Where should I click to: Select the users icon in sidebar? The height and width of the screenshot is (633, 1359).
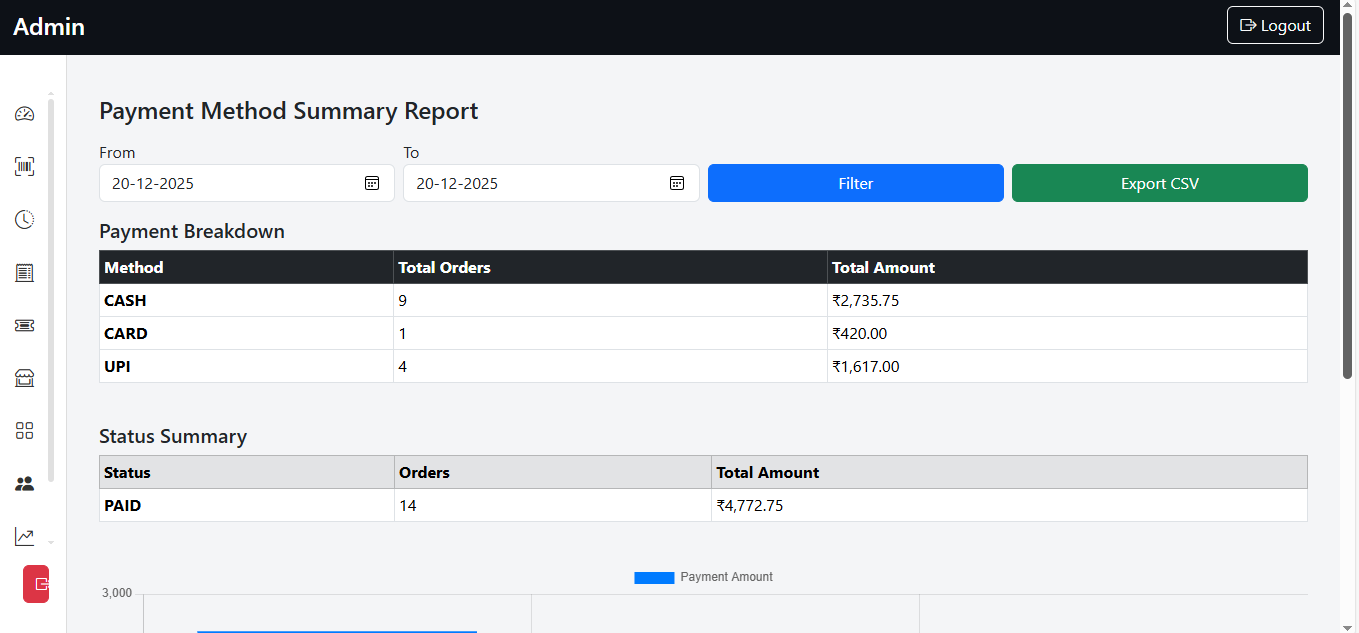24,484
